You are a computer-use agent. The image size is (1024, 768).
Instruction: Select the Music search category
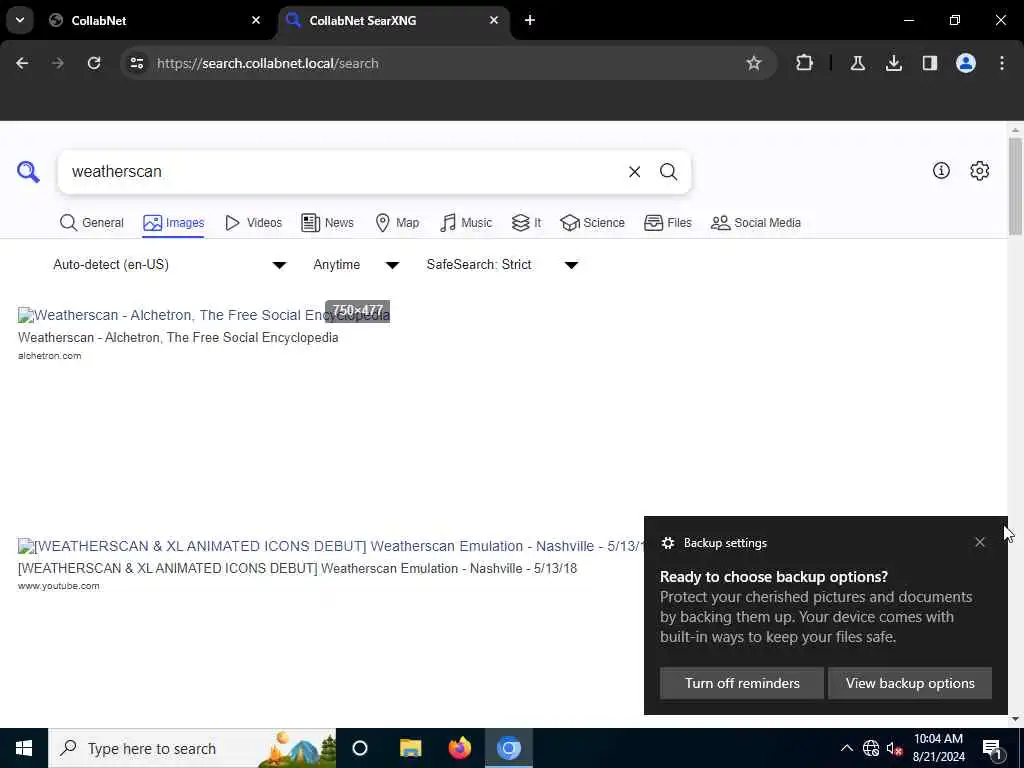(466, 223)
